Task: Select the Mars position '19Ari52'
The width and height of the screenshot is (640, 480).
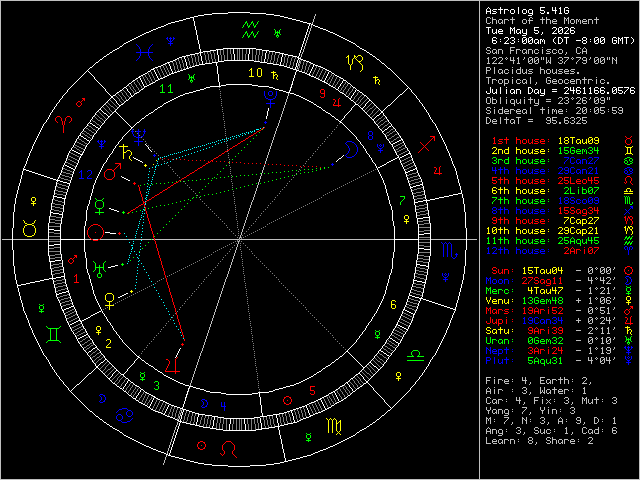Action: [x=542, y=311]
